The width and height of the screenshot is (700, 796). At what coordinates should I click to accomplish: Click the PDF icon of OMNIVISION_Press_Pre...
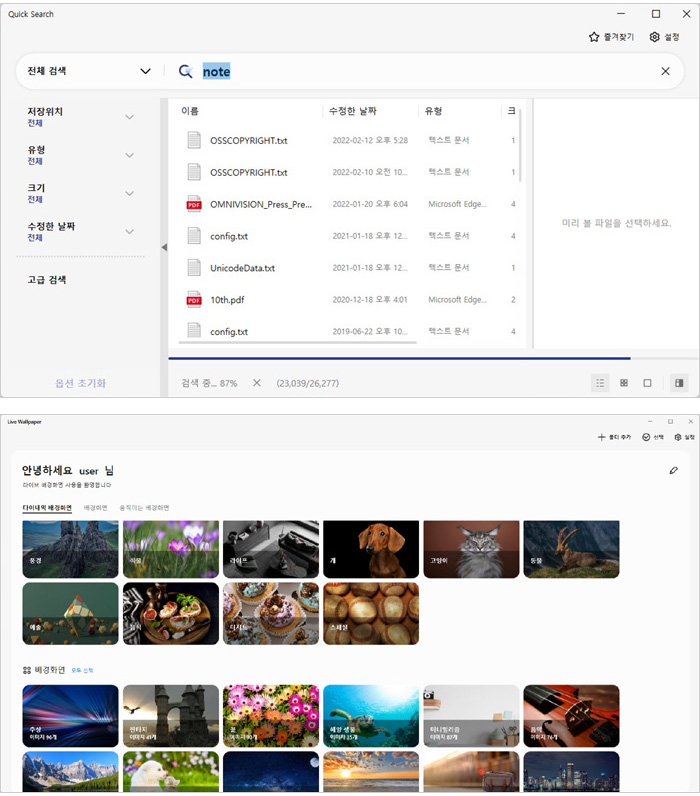[x=194, y=204]
